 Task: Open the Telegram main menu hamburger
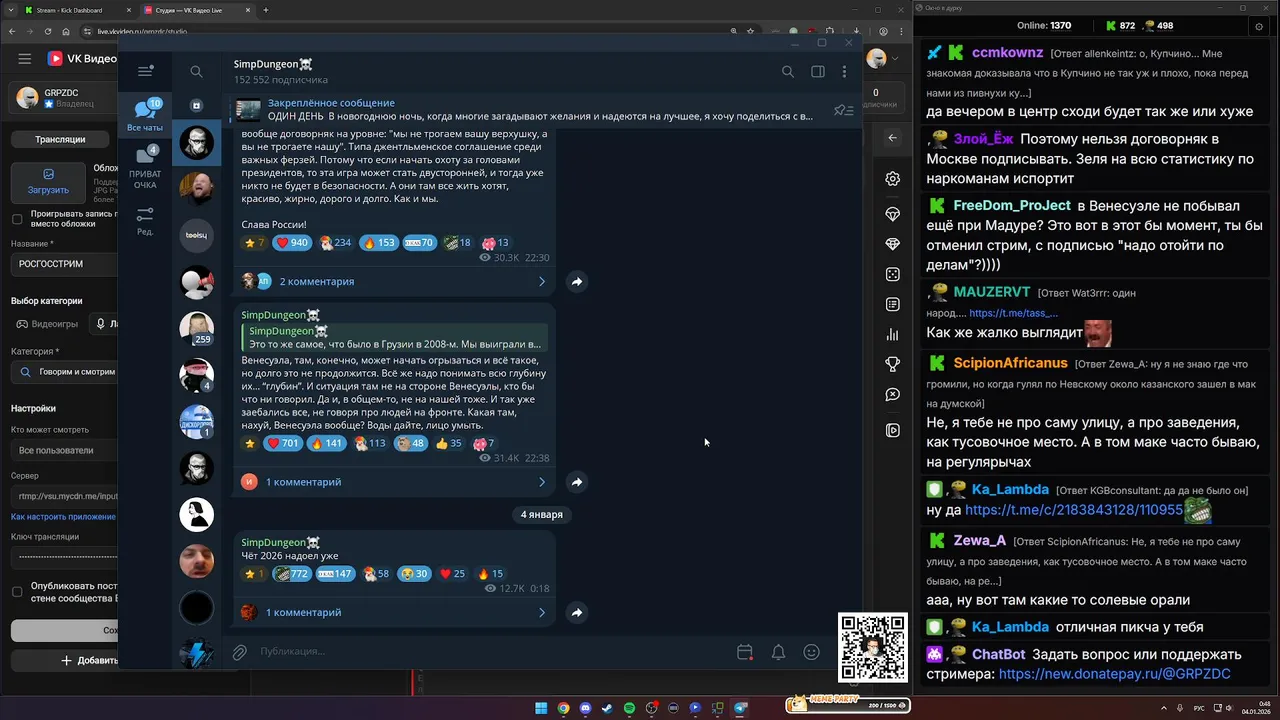coord(145,71)
